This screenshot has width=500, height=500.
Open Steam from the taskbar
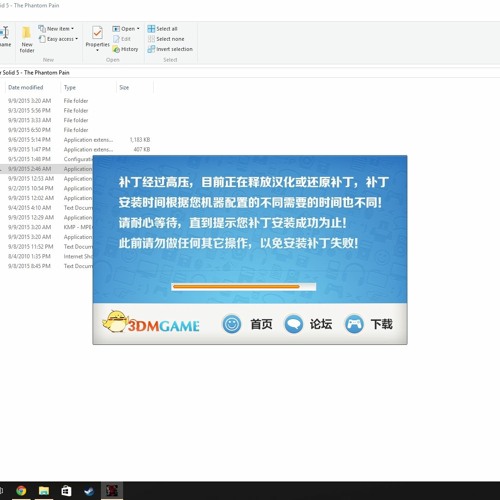click(89, 491)
